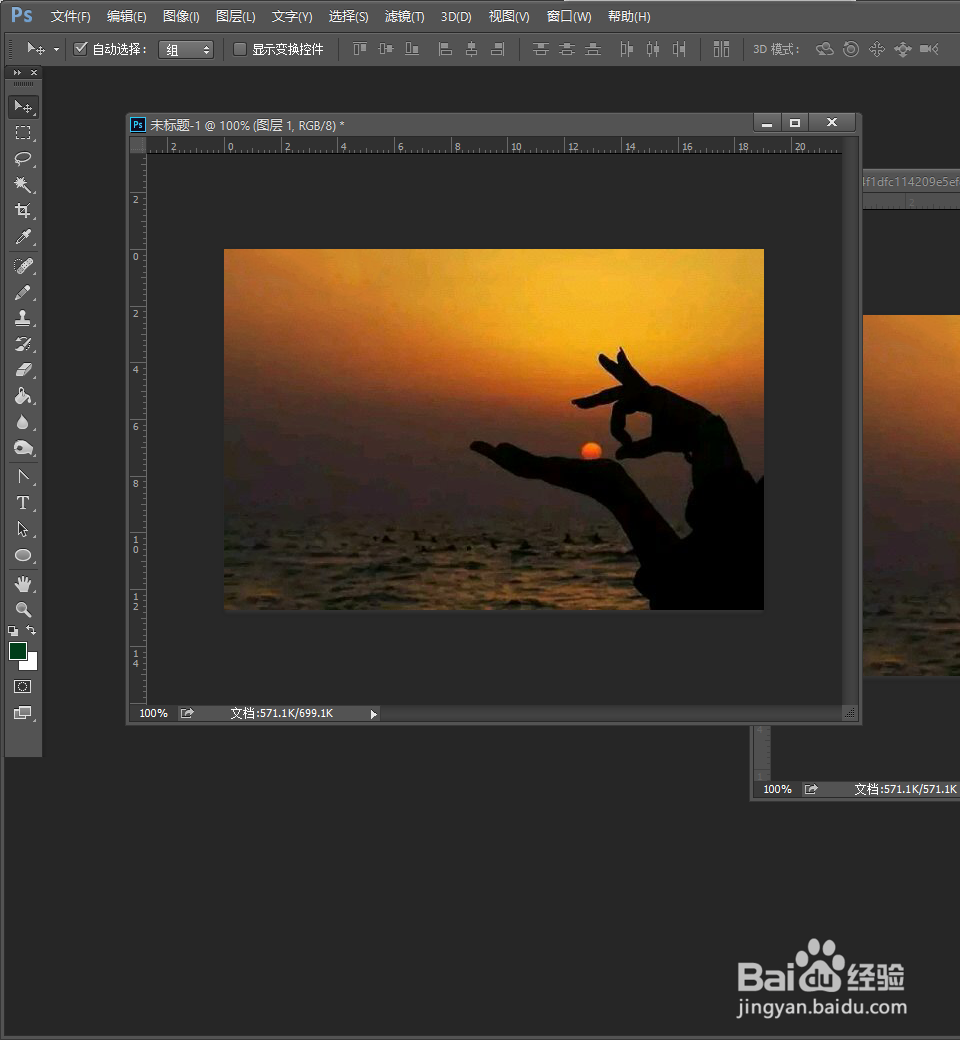
Task: Select the Eraser tool
Action: point(24,370)
